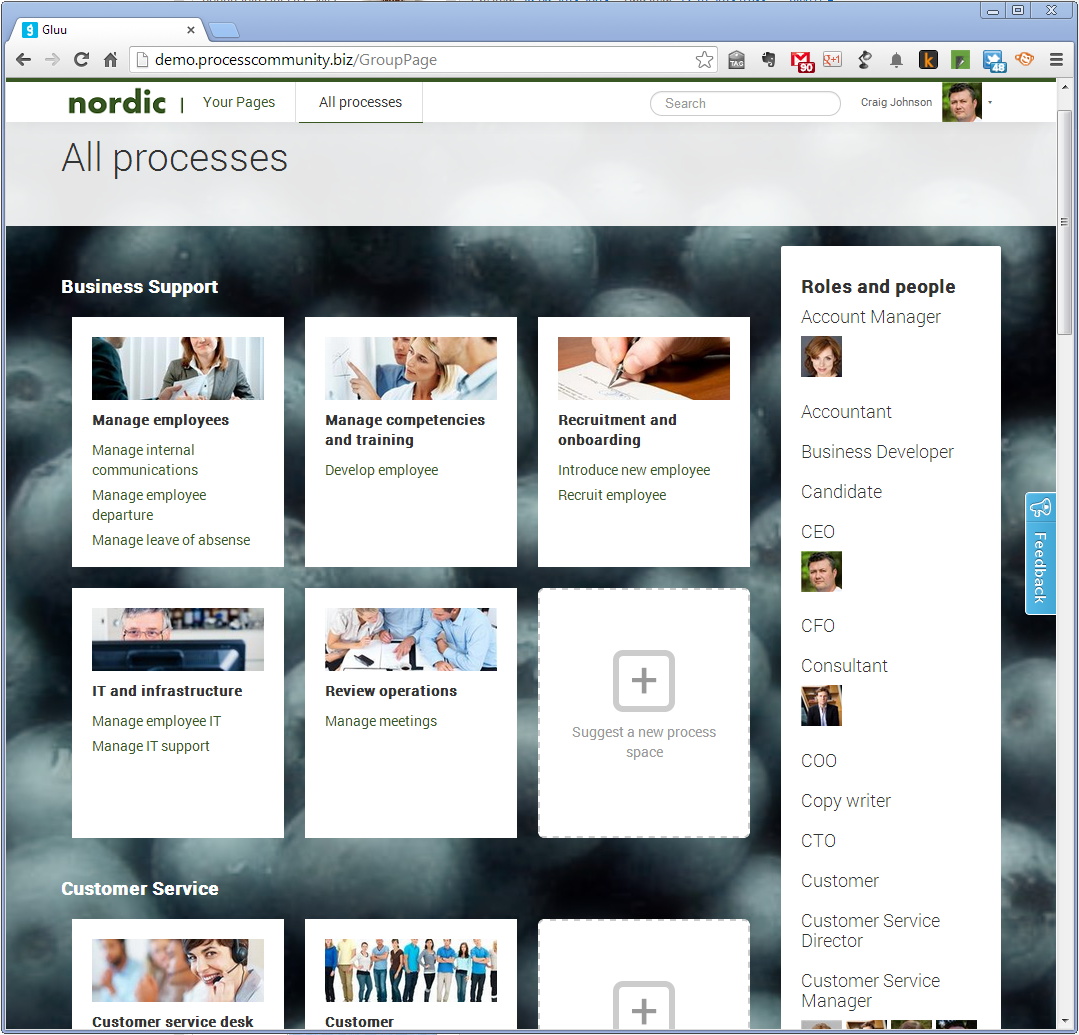Select the Accountant role

[846, 412]
